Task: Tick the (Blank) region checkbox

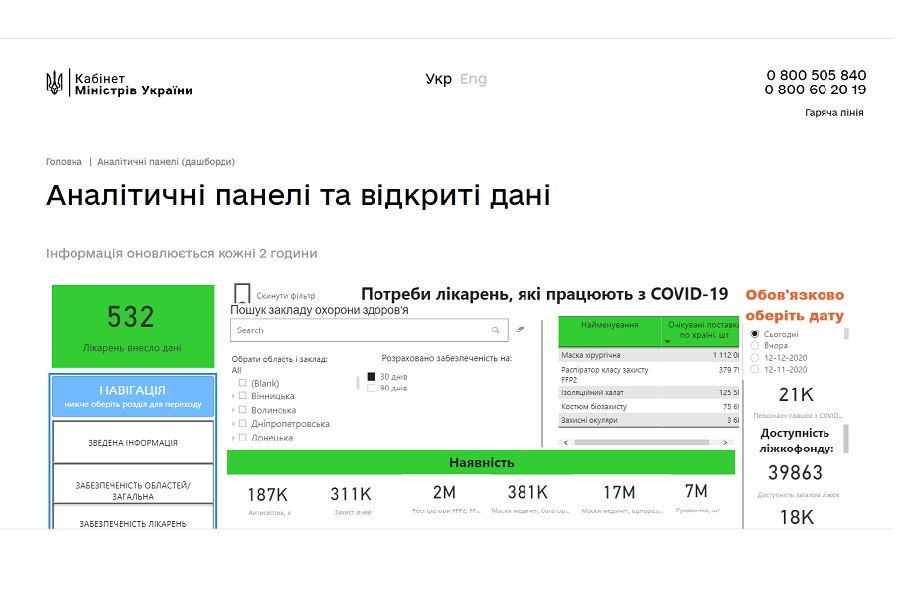Action: pyautogui.click(x=242, y=383)
